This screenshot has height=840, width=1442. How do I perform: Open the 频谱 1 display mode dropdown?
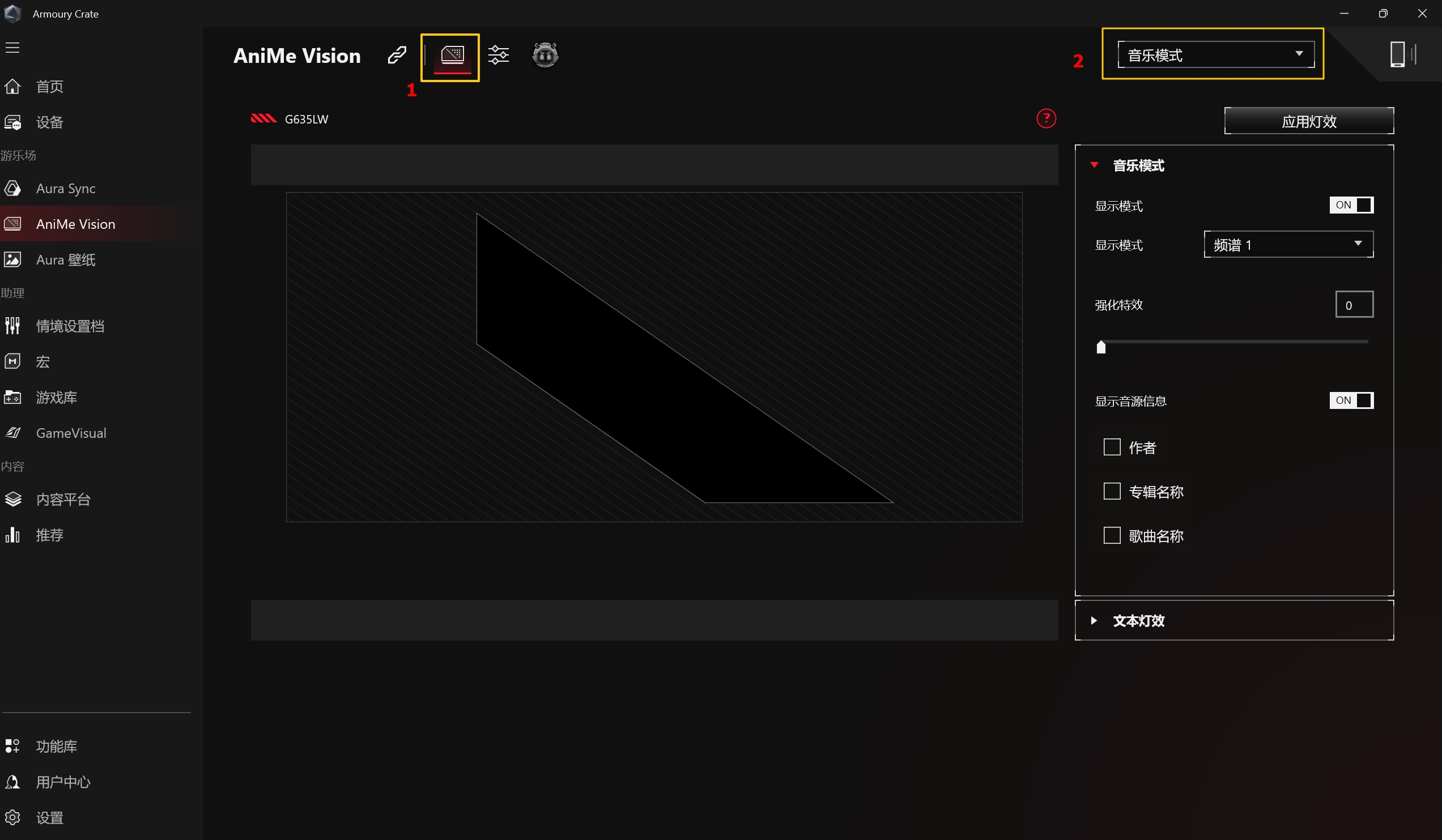(1288, 244)
